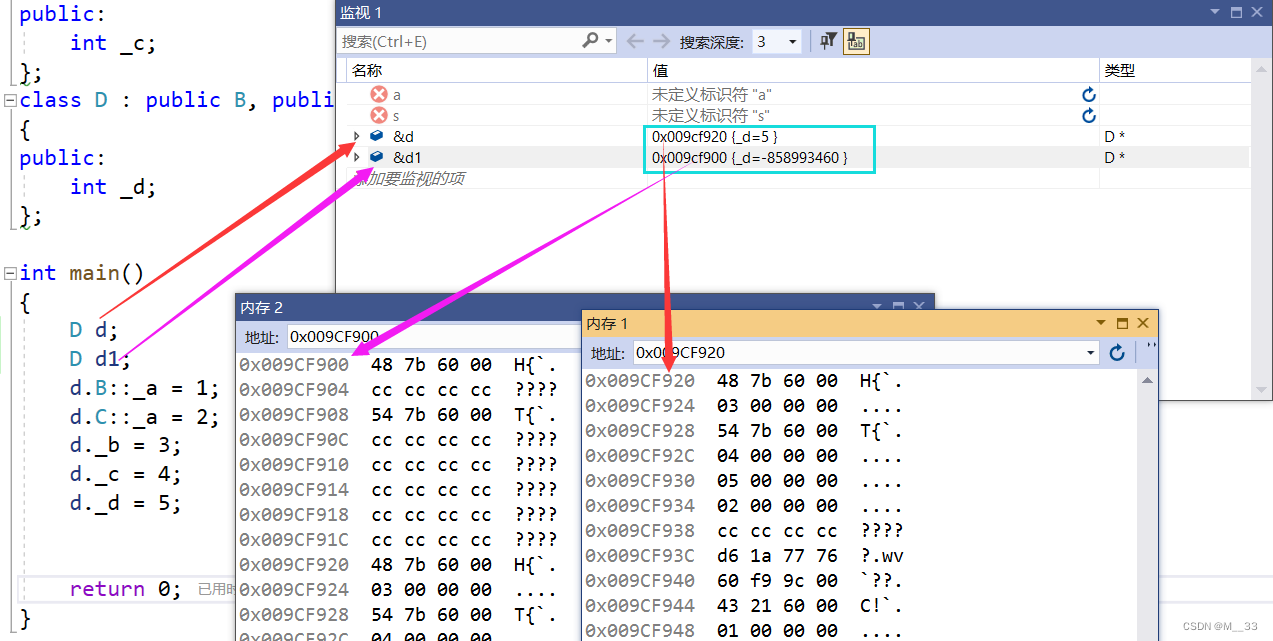Toggle the pinned-items filter icon in Watch 1
This screenshot has width=1273, height=641.
828,41
